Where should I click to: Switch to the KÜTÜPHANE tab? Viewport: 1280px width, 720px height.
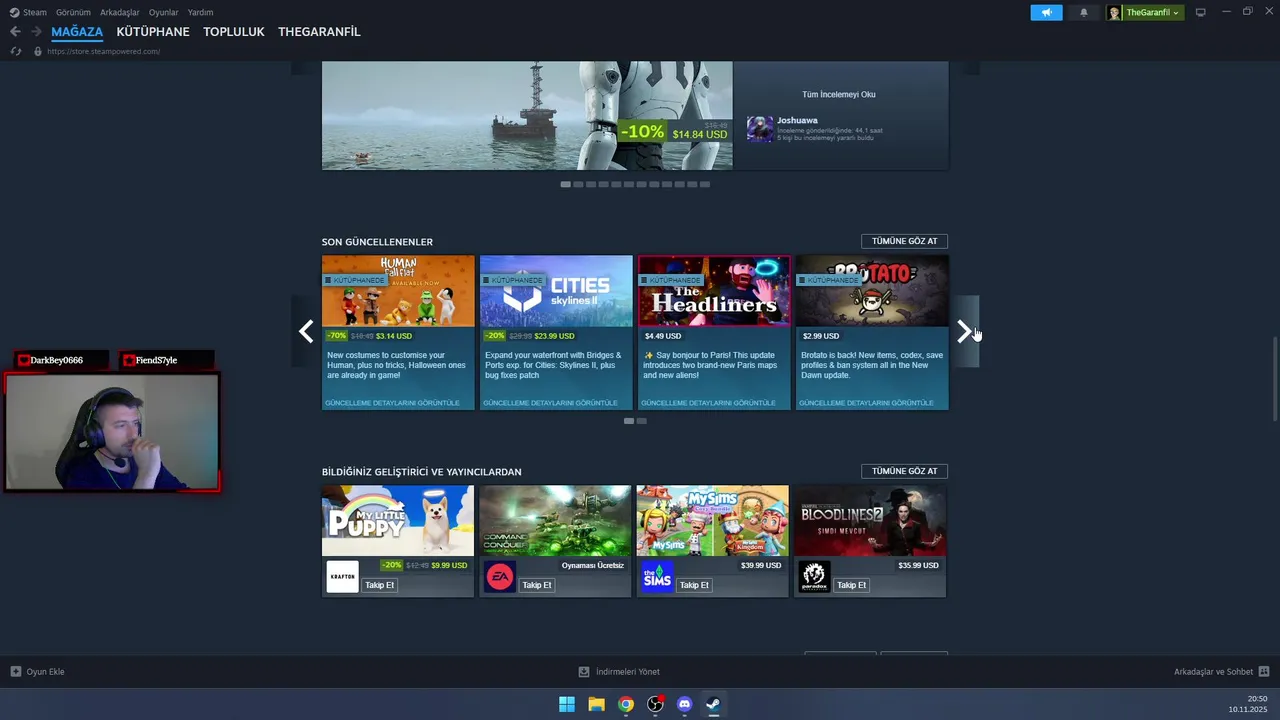pos(153,32)
